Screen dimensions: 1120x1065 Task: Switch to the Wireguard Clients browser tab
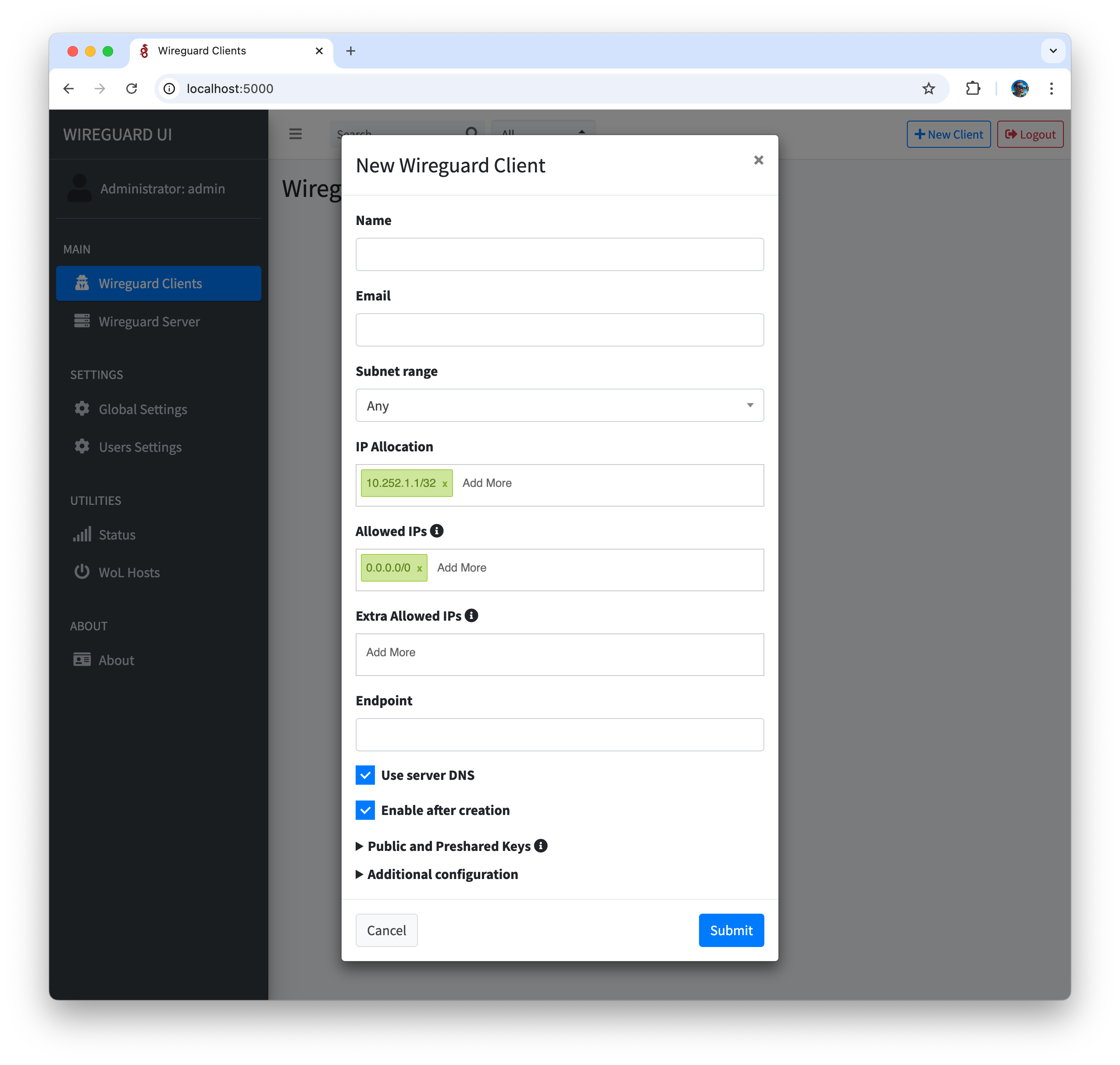click(x=202, y=50)
